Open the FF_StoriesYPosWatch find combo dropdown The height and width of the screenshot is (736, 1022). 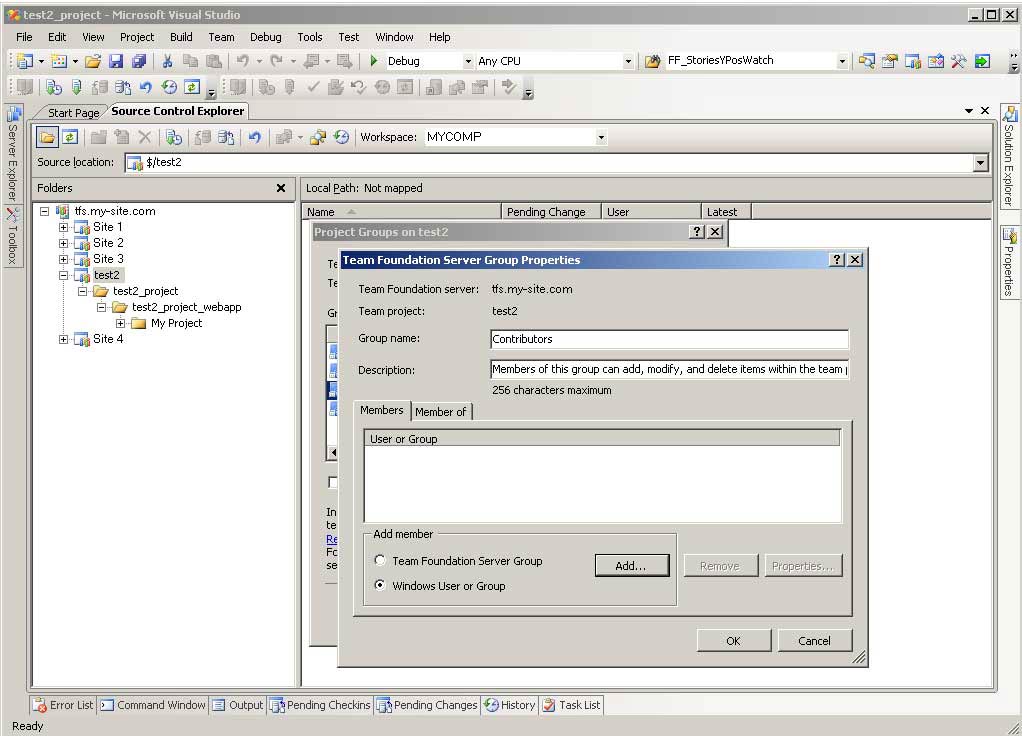pos(842,61)
